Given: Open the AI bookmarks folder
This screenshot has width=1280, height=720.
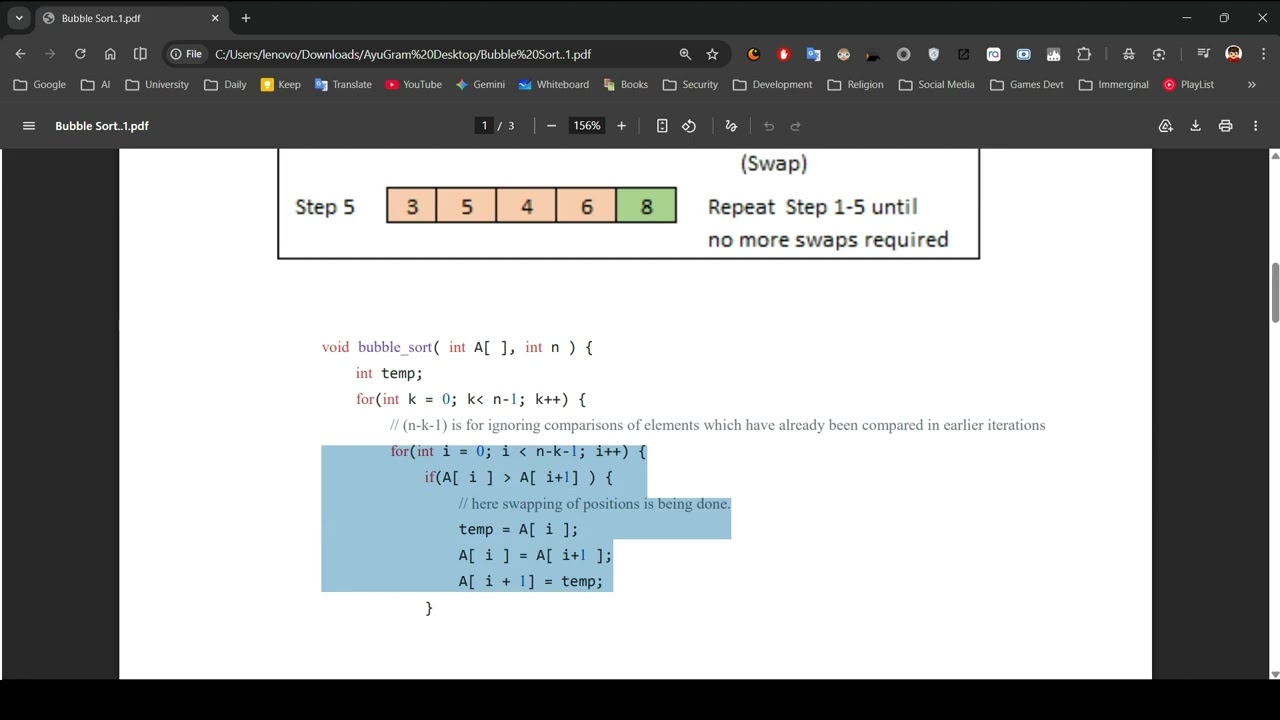Looking at the screenshot, I should [96, 85].
